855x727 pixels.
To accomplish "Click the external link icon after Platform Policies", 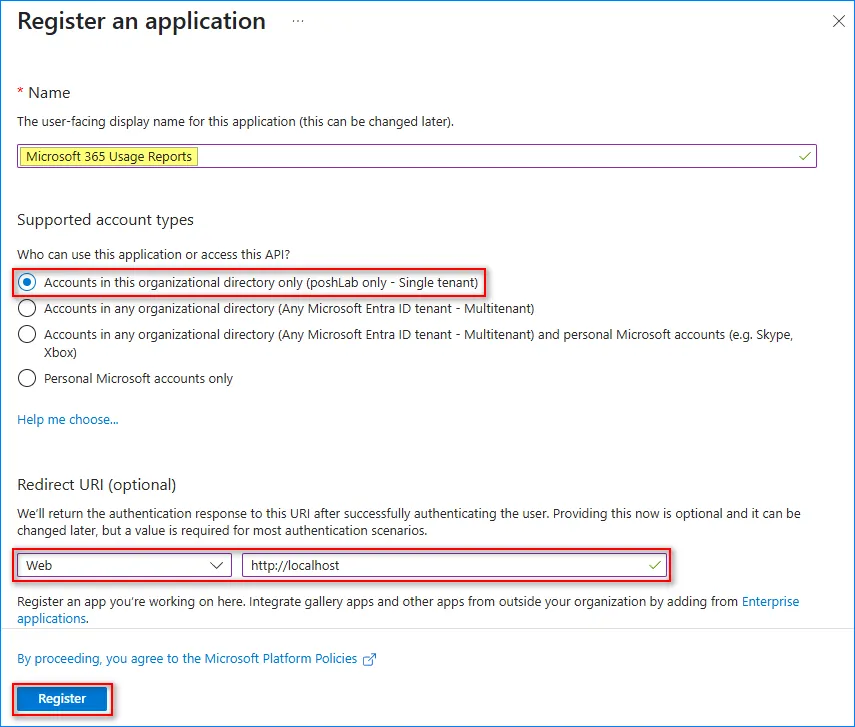I will point(370,659).
